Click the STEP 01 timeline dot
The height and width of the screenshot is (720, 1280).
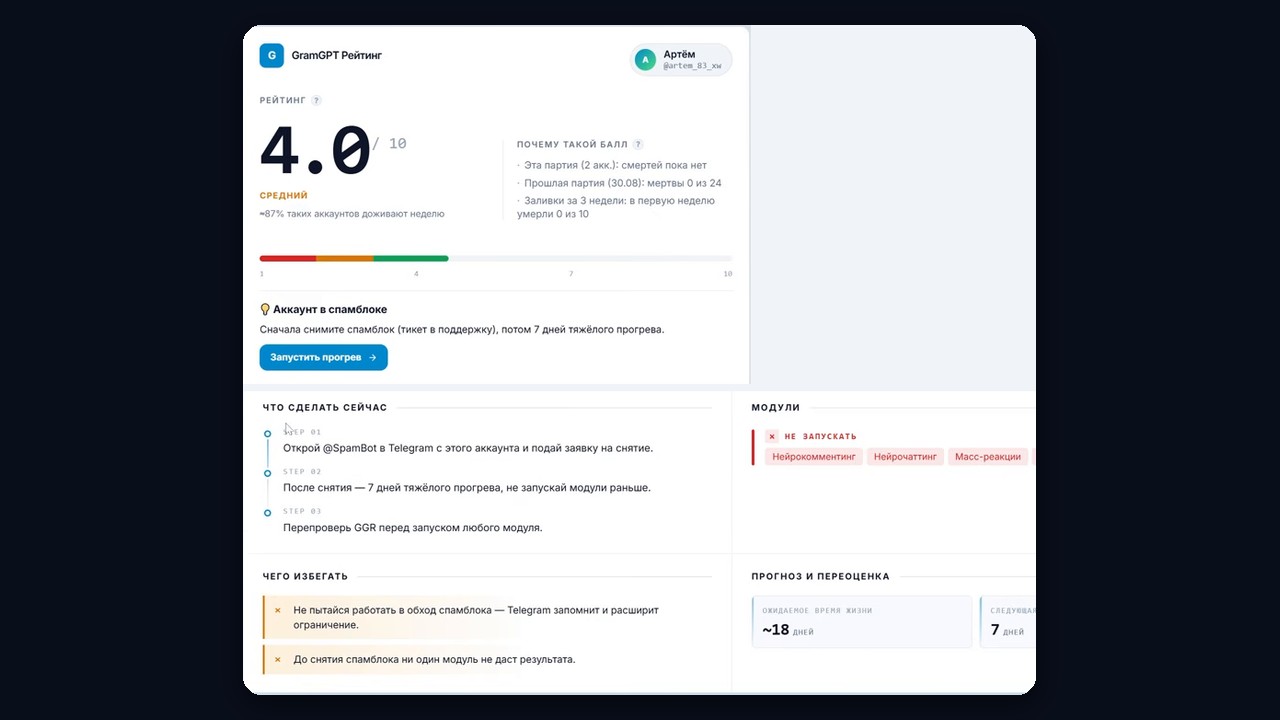267,434
